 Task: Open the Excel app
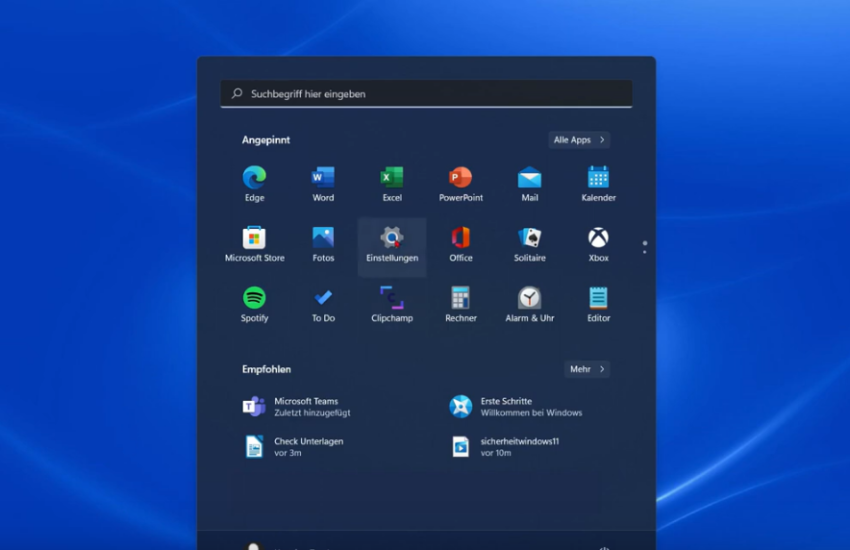tap(392, 184)
